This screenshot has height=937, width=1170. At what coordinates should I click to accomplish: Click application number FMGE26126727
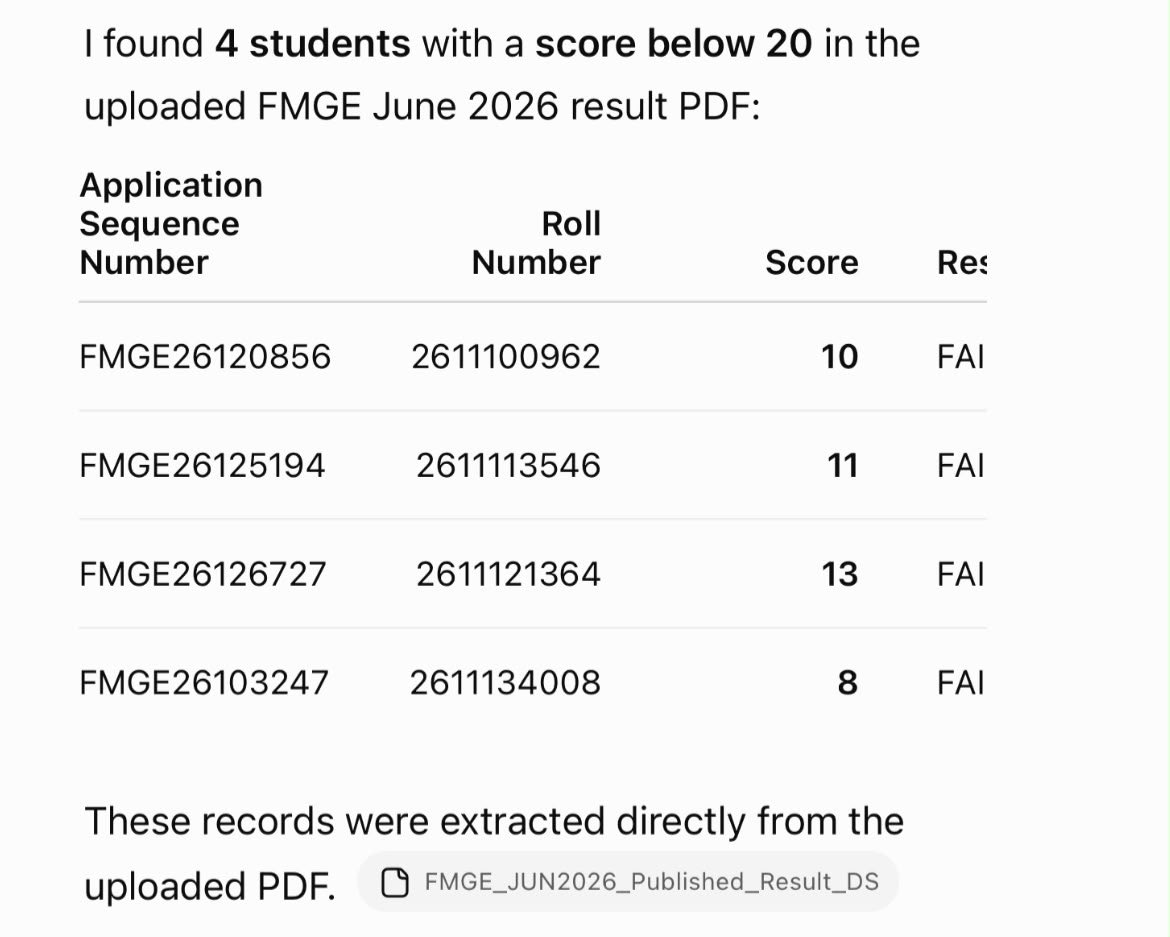point(203,574)
